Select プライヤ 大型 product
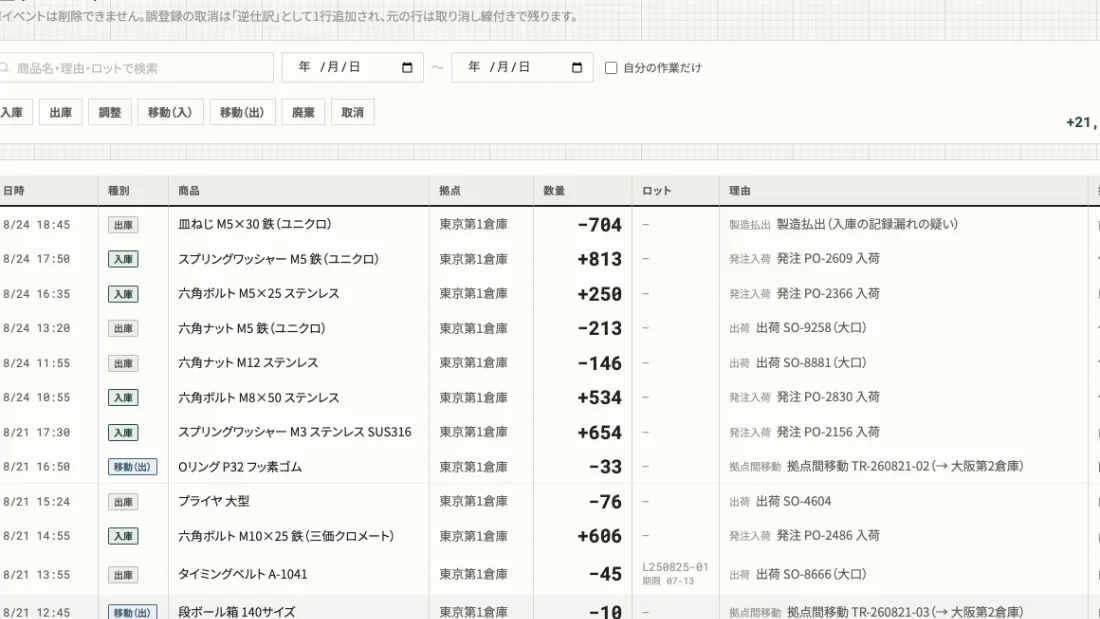The height and width of the screenshot is (619, 1100). point(214,501)
